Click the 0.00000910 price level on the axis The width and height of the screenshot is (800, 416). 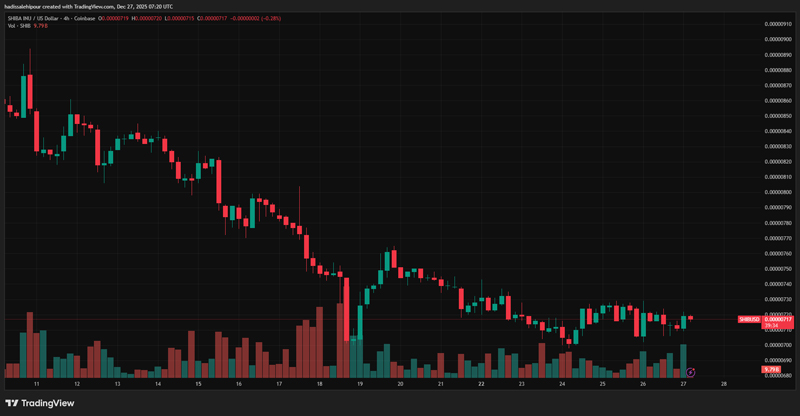pyautogui.click(x=778, y=23)
